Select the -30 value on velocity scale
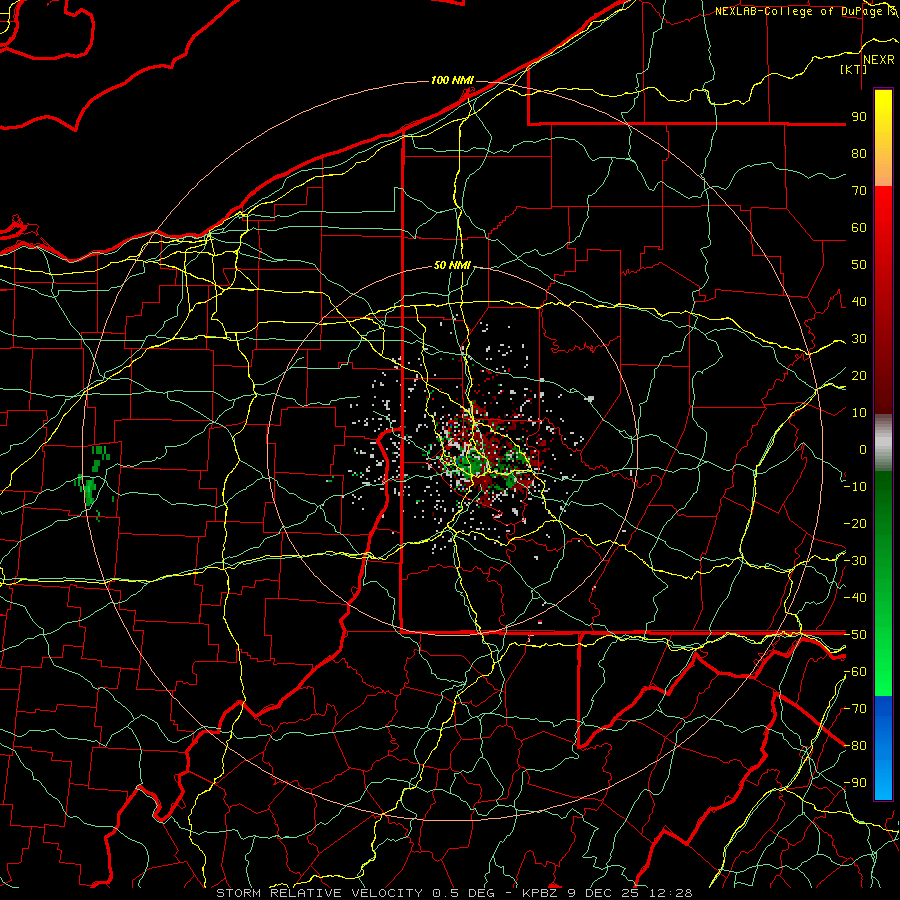The height and width of the screenshot is (900, 900). tap(855, 561)
